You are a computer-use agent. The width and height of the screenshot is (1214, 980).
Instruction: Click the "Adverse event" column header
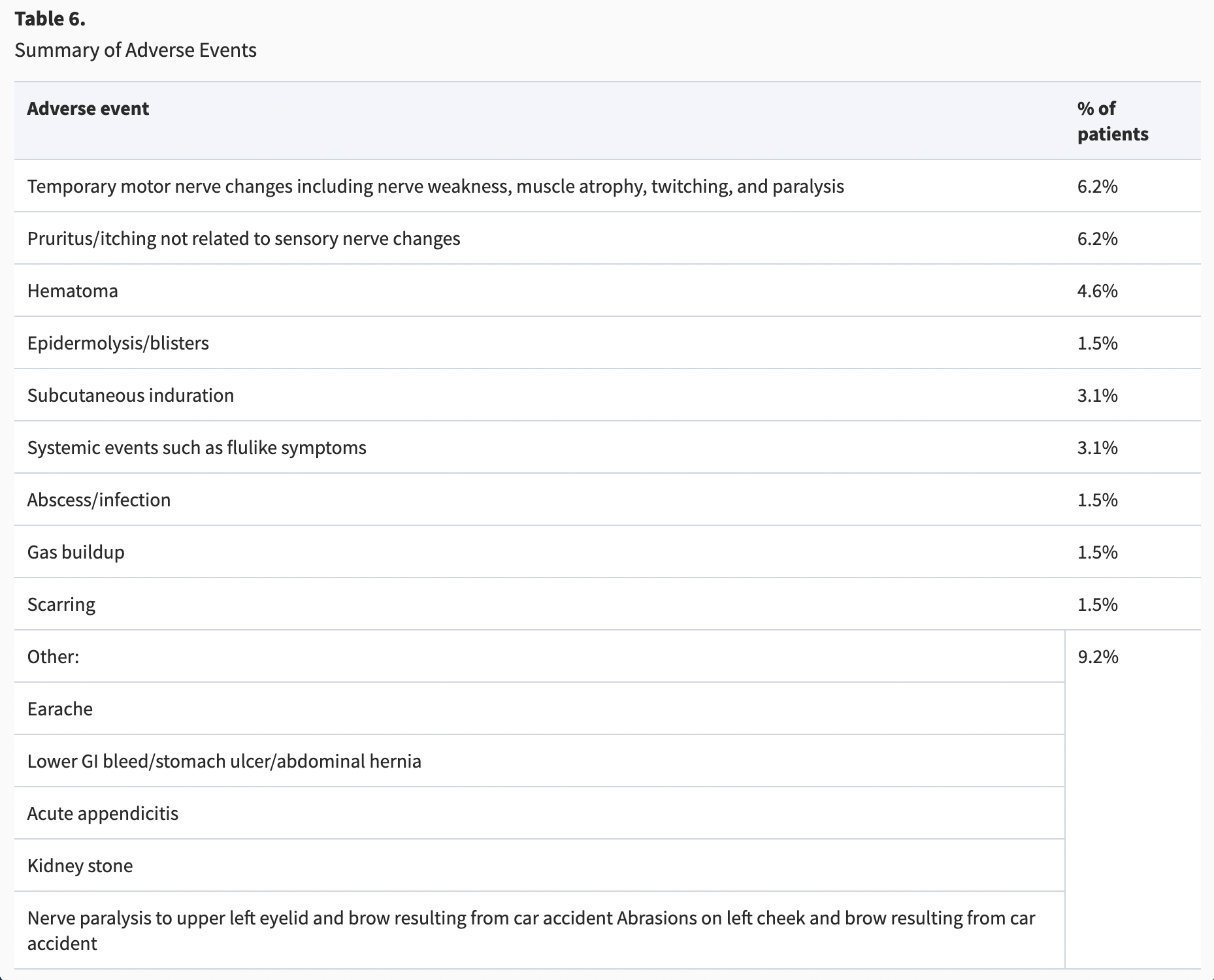click(88, 108)
